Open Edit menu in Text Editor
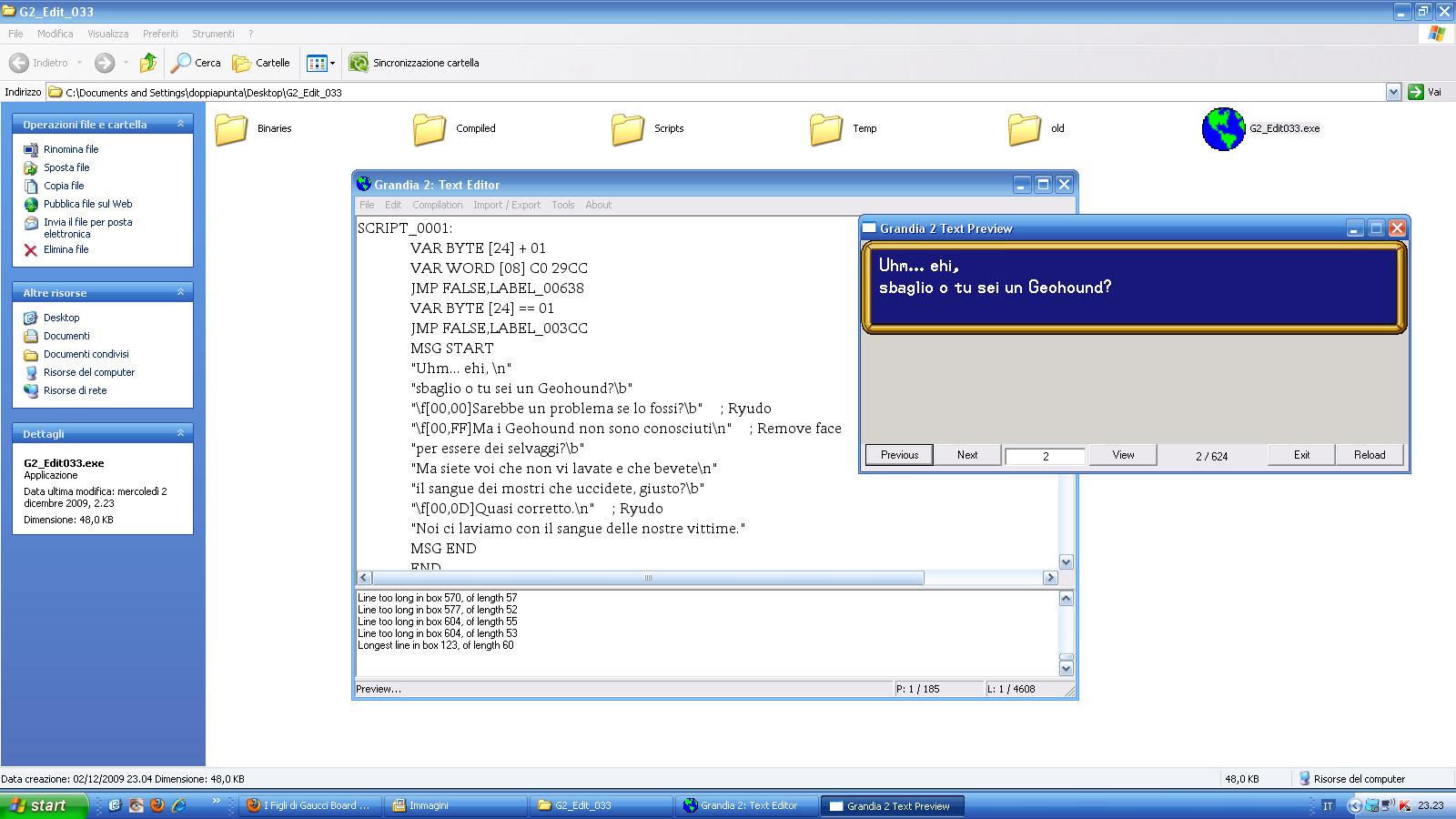The image size is (1456, 819). 393,205
